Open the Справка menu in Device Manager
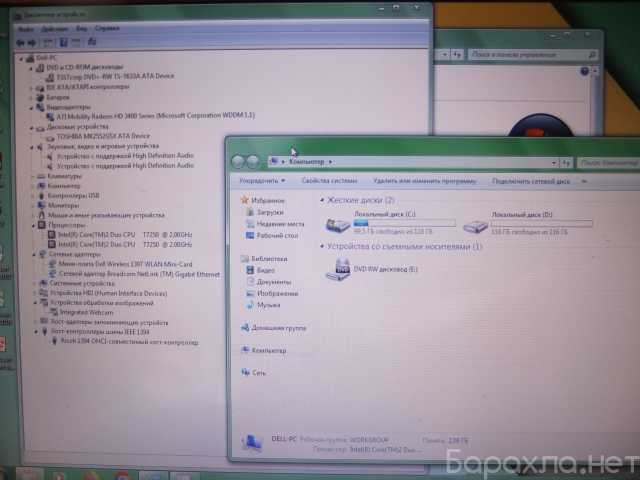The width and height of the screenshot is (640, 480). click(x=106, y=28)
